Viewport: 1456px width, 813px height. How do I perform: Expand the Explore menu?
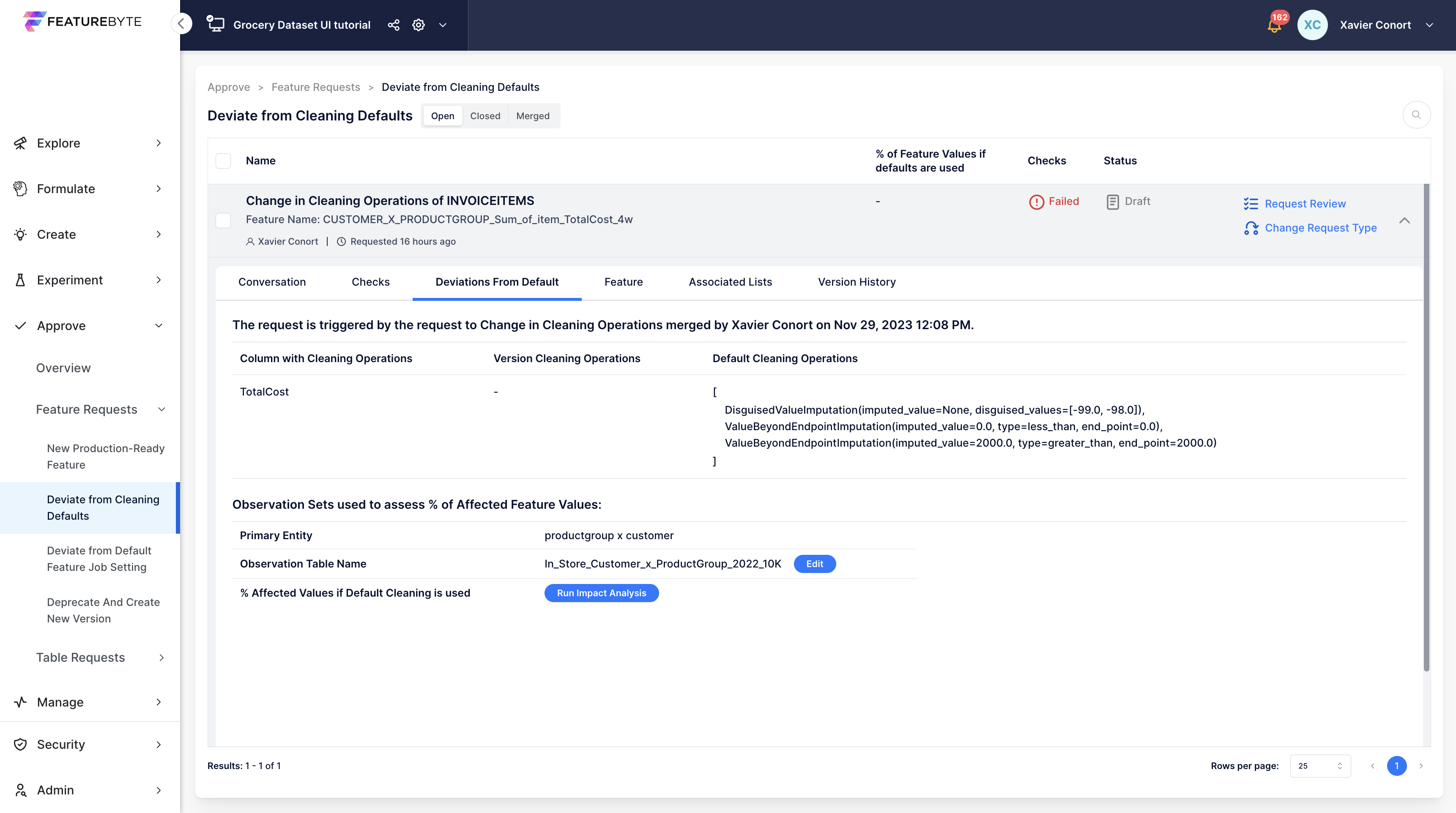coord(159,143)
